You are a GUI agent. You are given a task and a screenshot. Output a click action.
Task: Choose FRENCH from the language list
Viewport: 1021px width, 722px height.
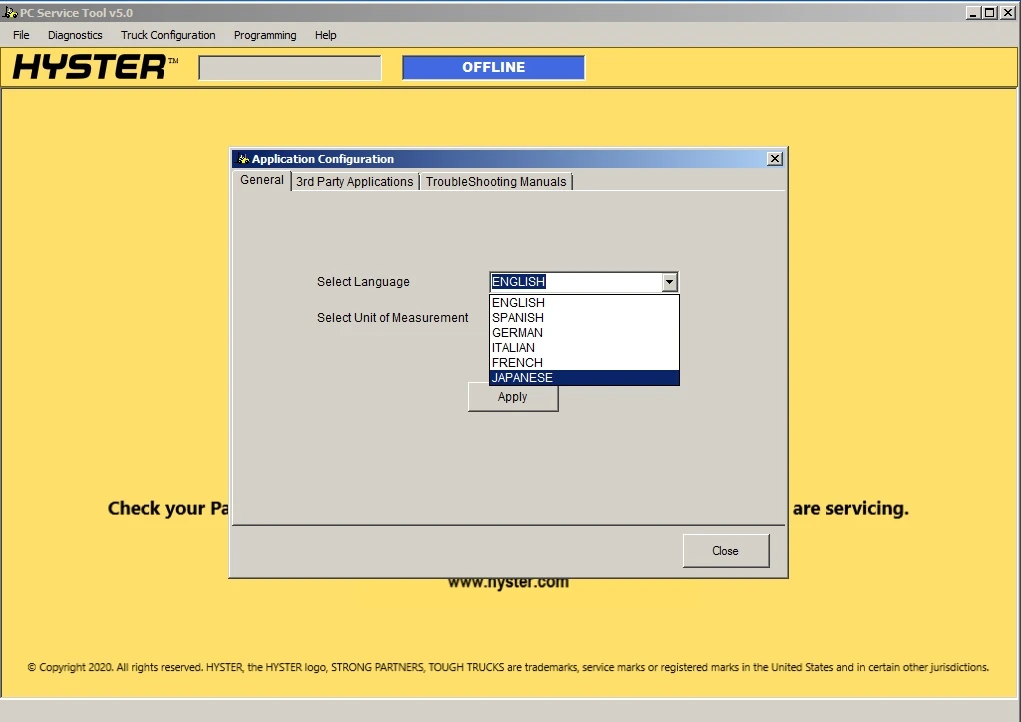pos(584,363)
